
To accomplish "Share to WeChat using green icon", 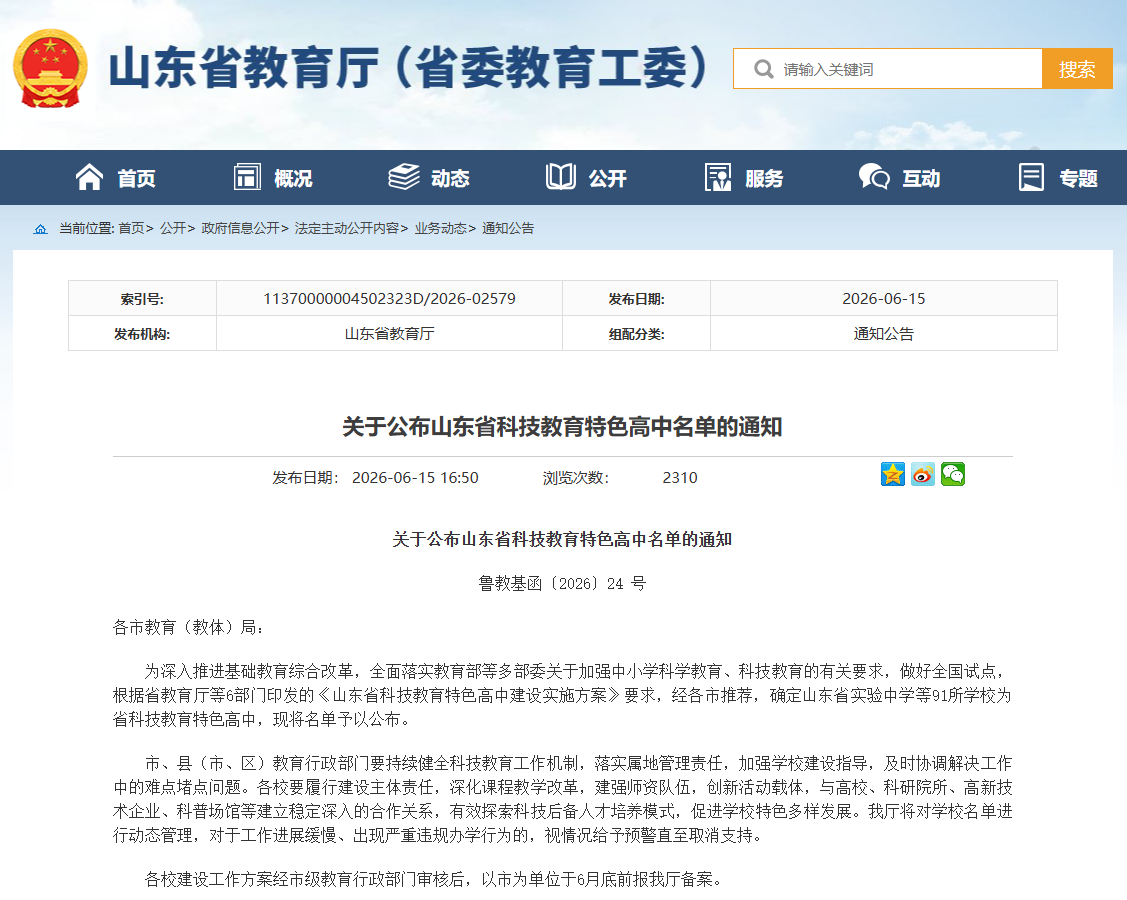I will [x=953, y=474].
